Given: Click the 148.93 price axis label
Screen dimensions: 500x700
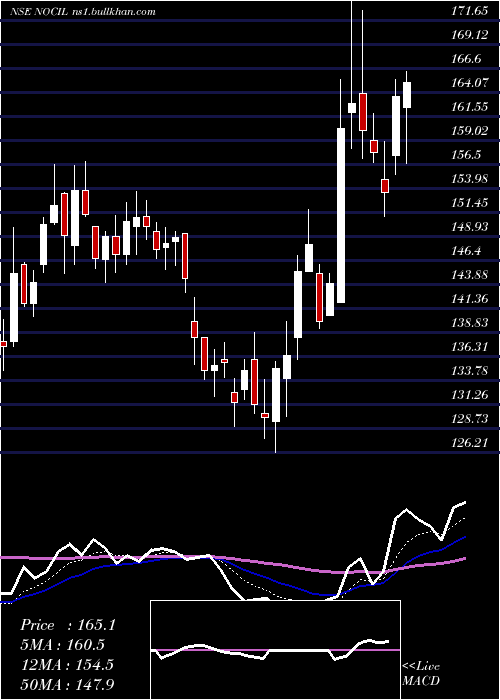Looking at the screenshot, I should pos(469,228).
